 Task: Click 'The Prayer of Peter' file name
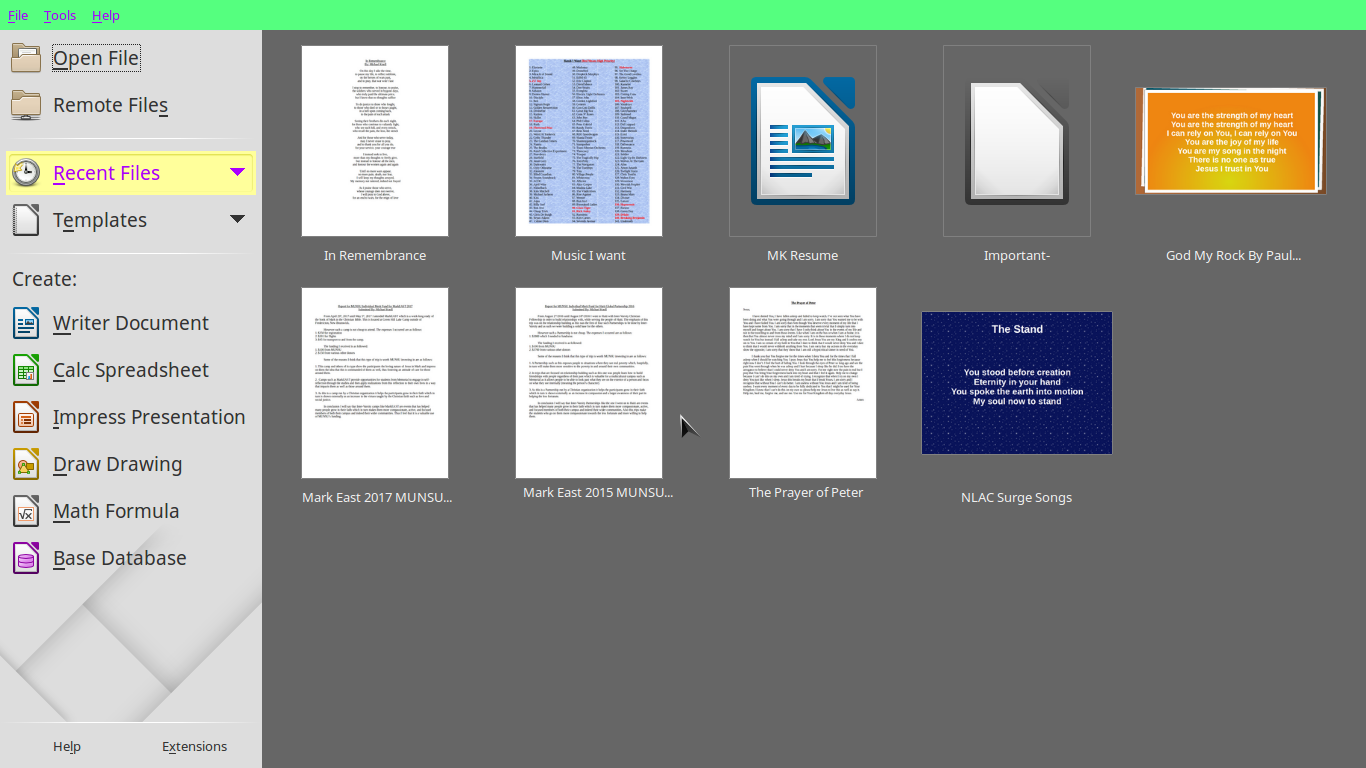pyautogui.click(x=806, y=493)
